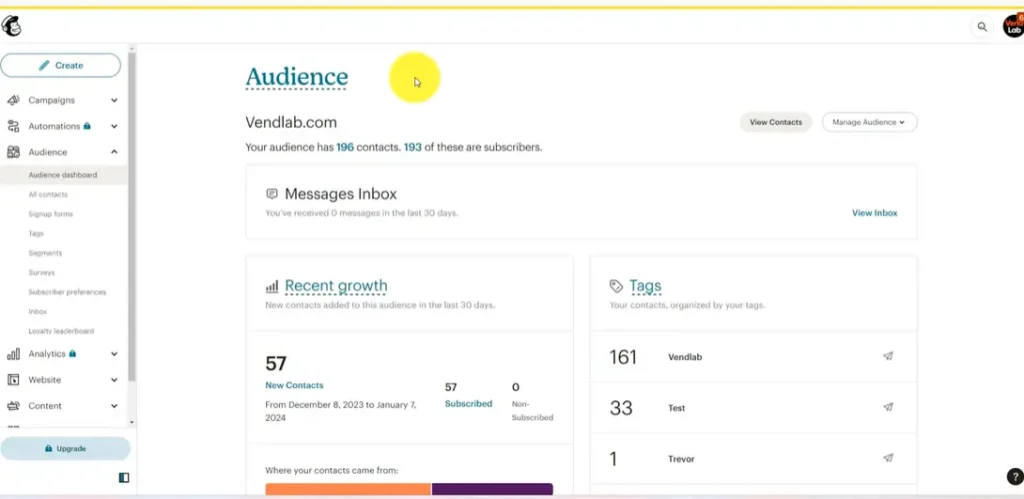Click the Trevor tag row name

(x=681, y=459)
